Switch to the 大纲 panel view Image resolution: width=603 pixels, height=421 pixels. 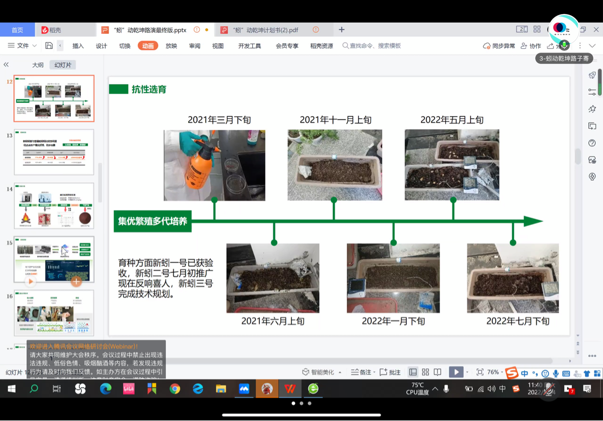(38, 65)
